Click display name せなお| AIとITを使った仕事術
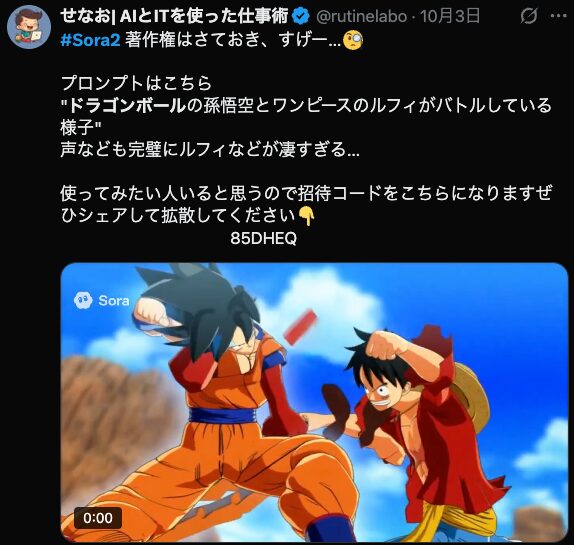The width and height of the screenshot is (574, 545). click(174, 16)
